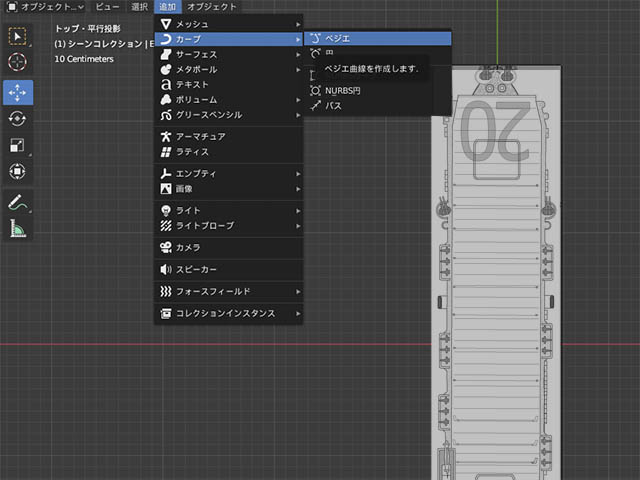This screenshot has width=640, height=480.
Task: Choose NURBS円 from curve submenu
Action: [378, 91]
